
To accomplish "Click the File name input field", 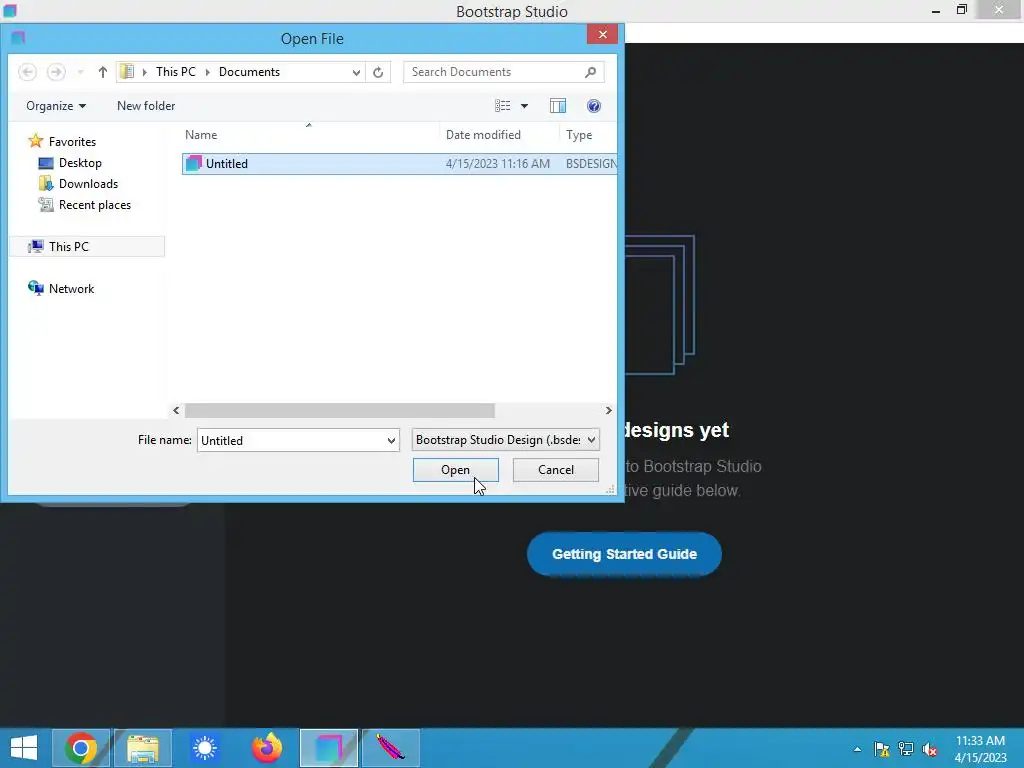I will point(292,440).
